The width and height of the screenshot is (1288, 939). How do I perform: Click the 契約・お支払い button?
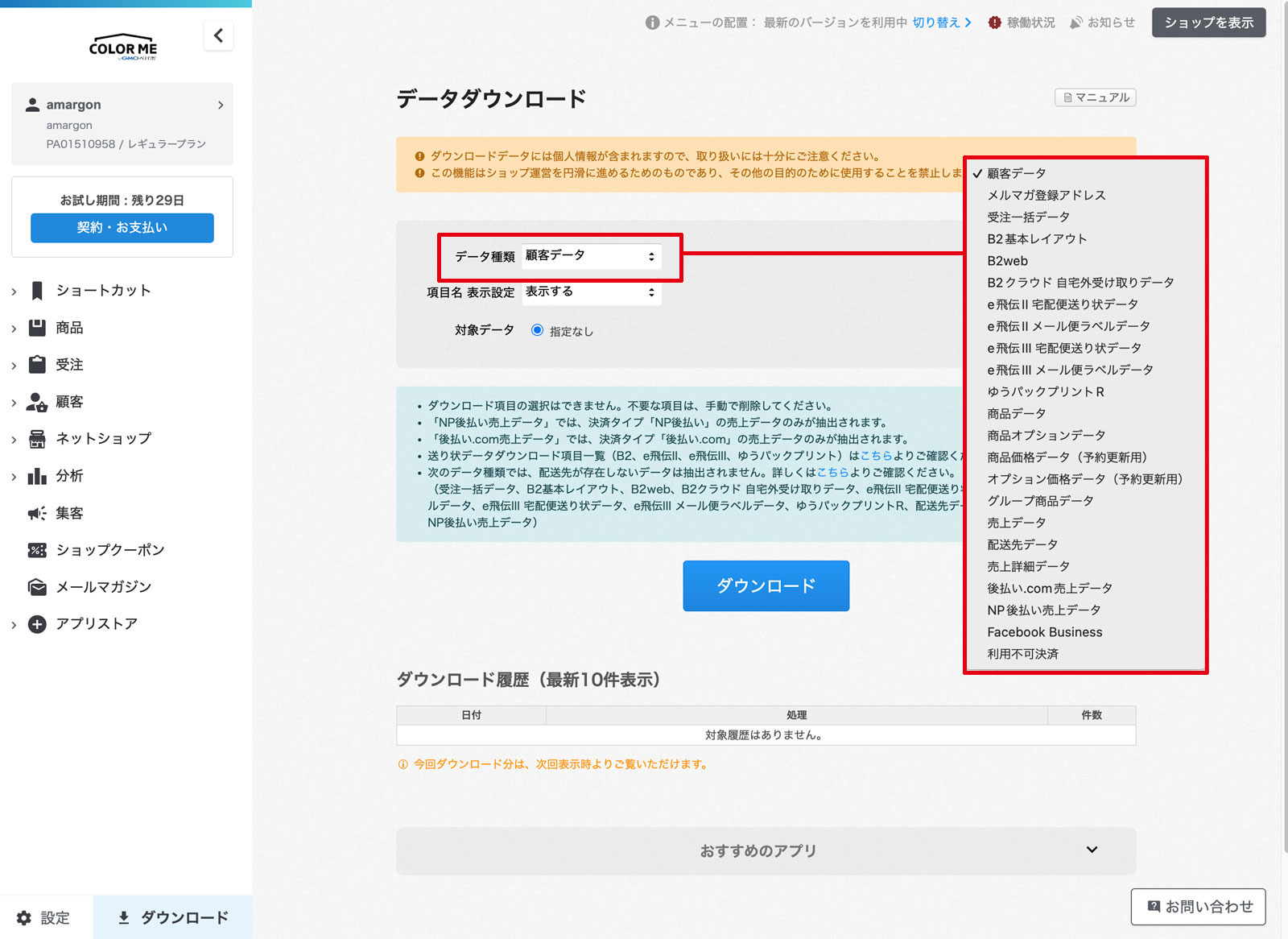pyautogui.click(x=122, y=228)
